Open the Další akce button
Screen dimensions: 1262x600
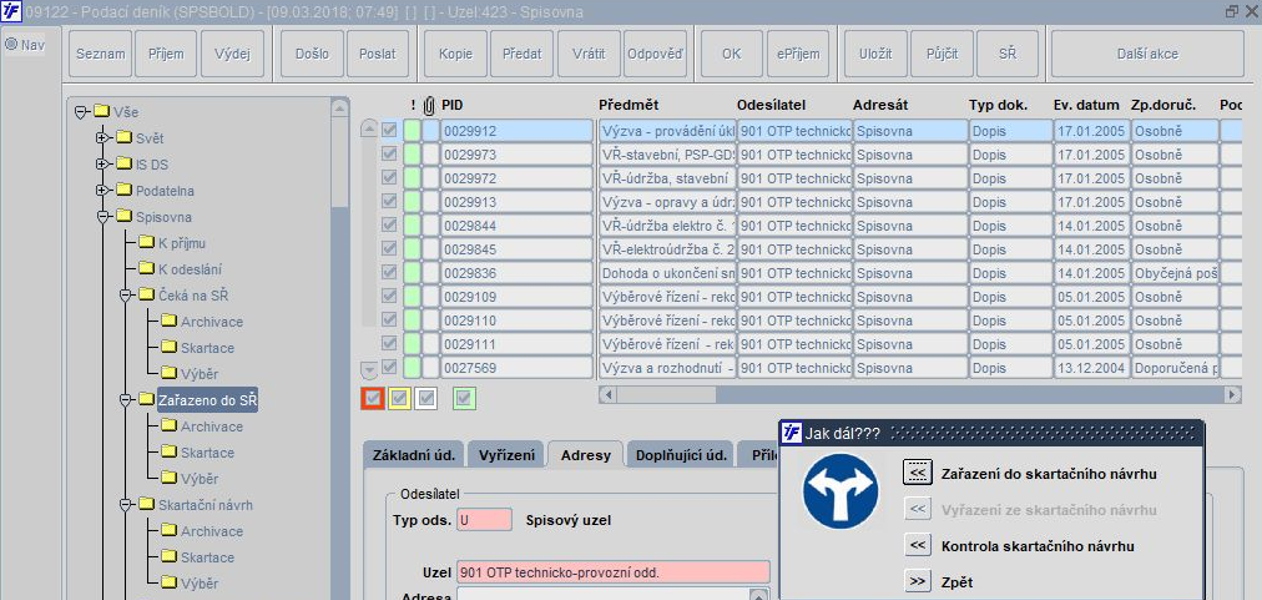1148,54
